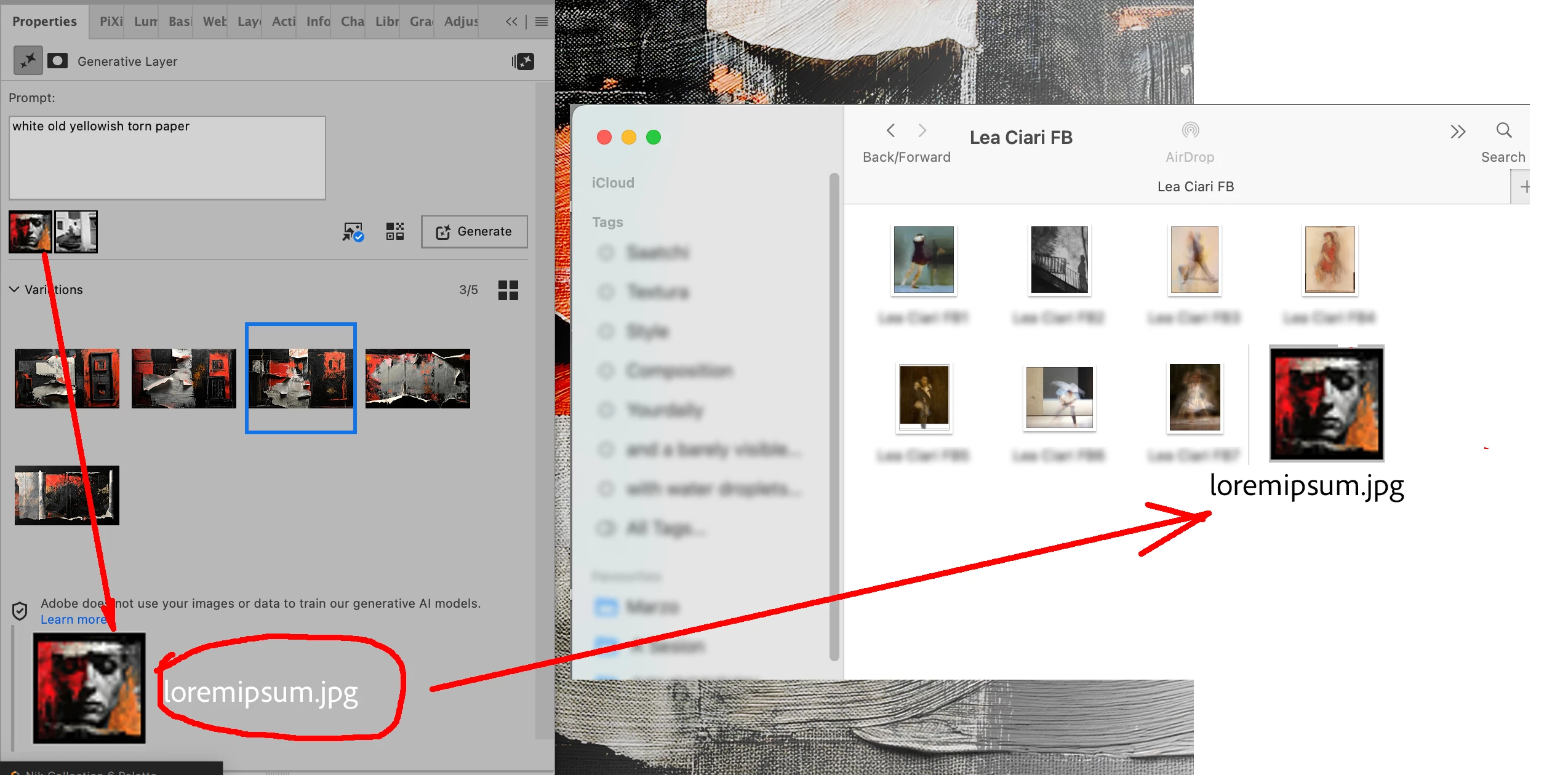Switch variations to grid view
This screenshot has width=1568, height=775.
(508, 290)
